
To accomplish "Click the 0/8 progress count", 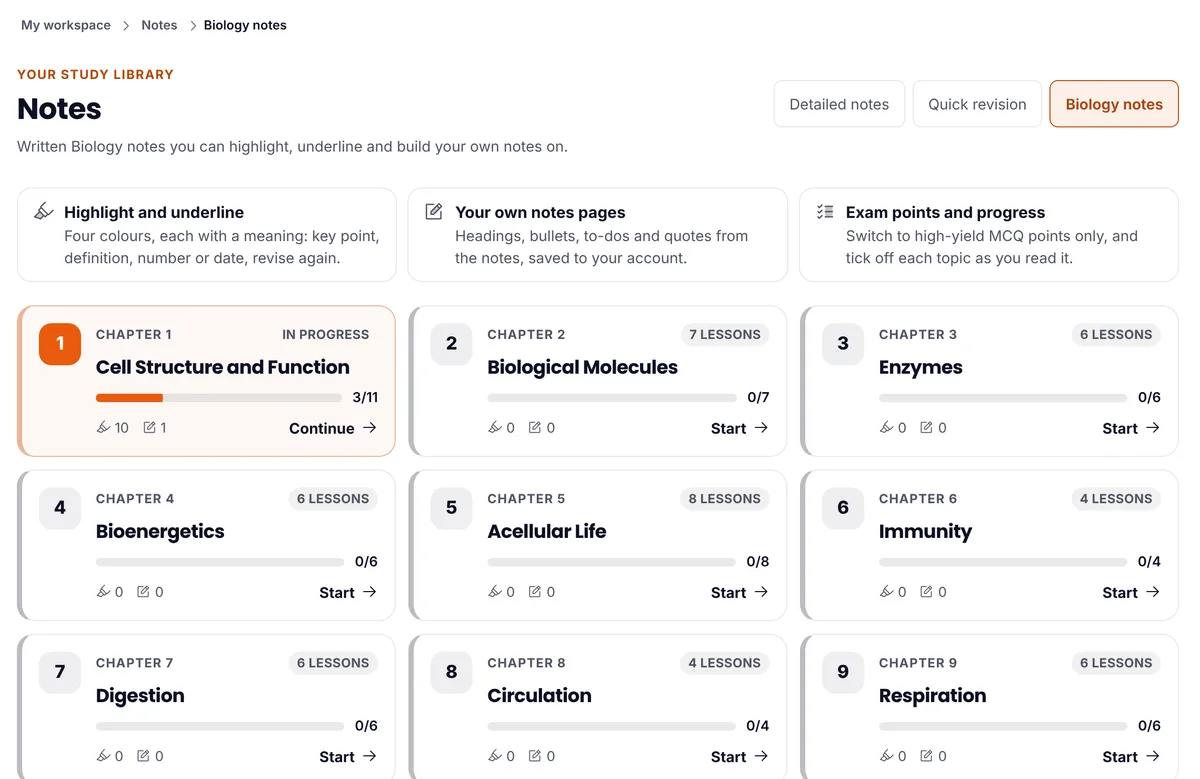I will pos(758,561).
